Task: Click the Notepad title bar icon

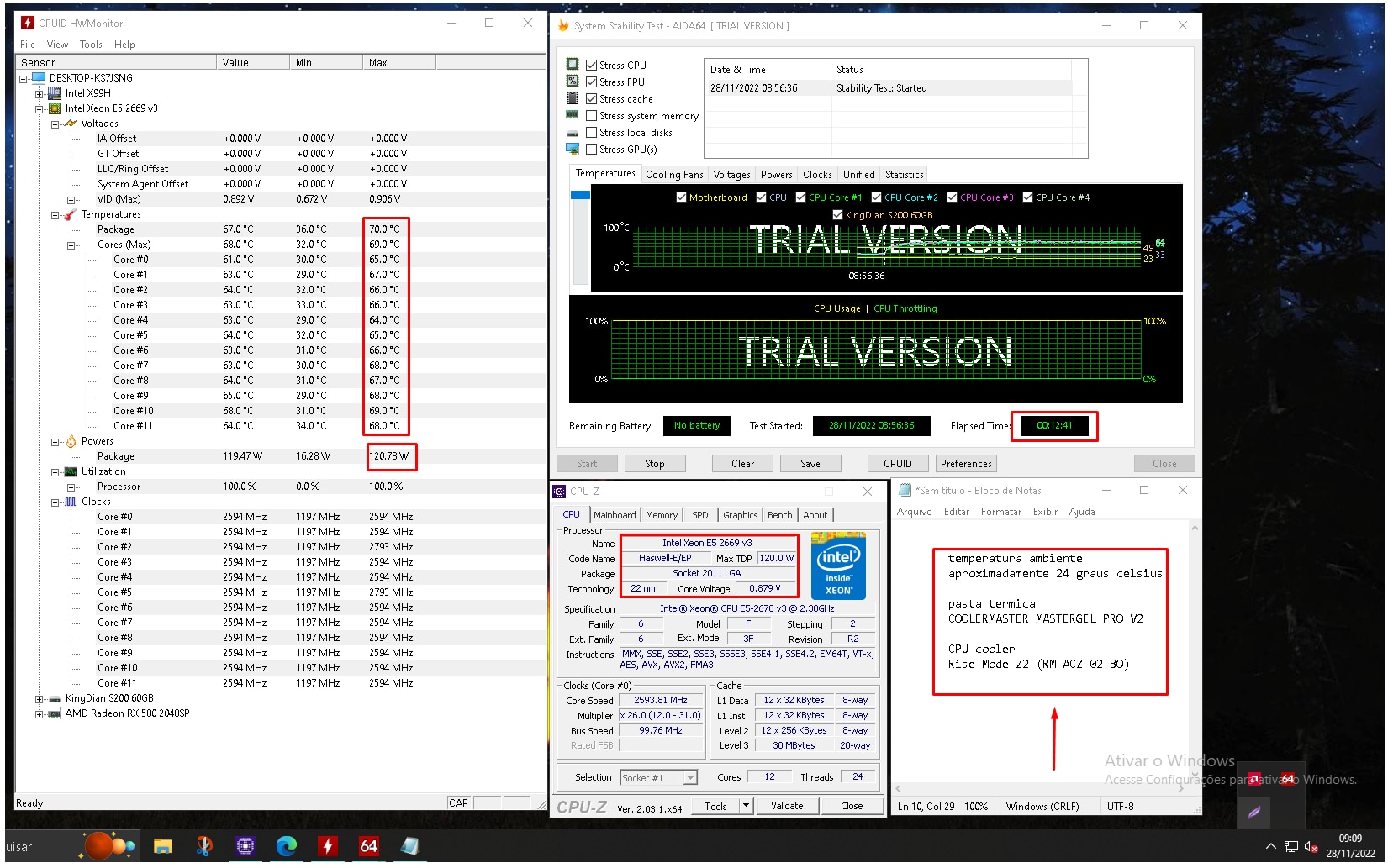Action: click(905, 490)
